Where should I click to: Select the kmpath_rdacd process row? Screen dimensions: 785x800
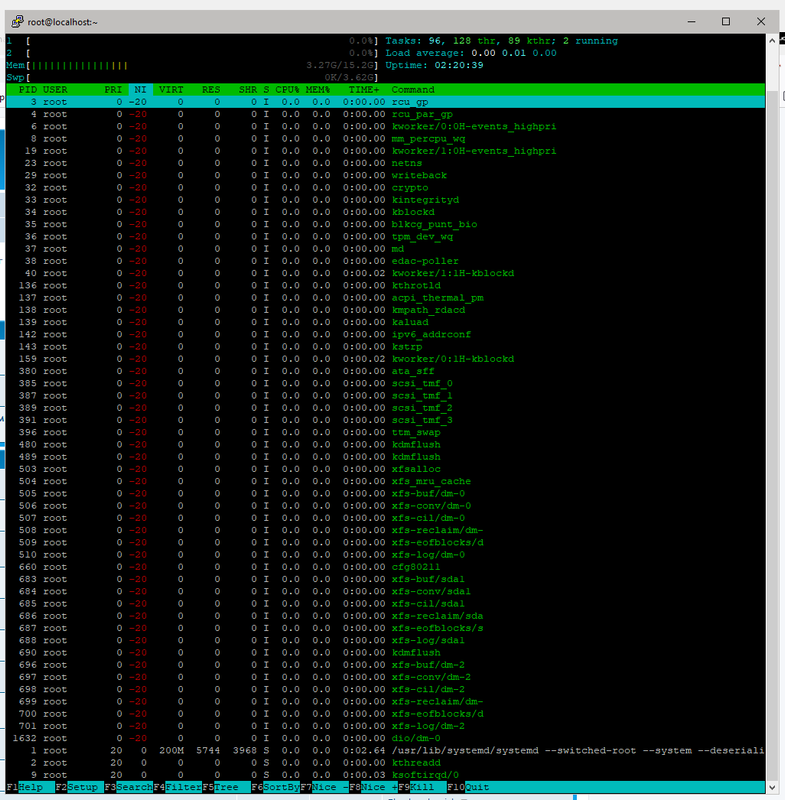pyautogui.click(x=385, y=310)
